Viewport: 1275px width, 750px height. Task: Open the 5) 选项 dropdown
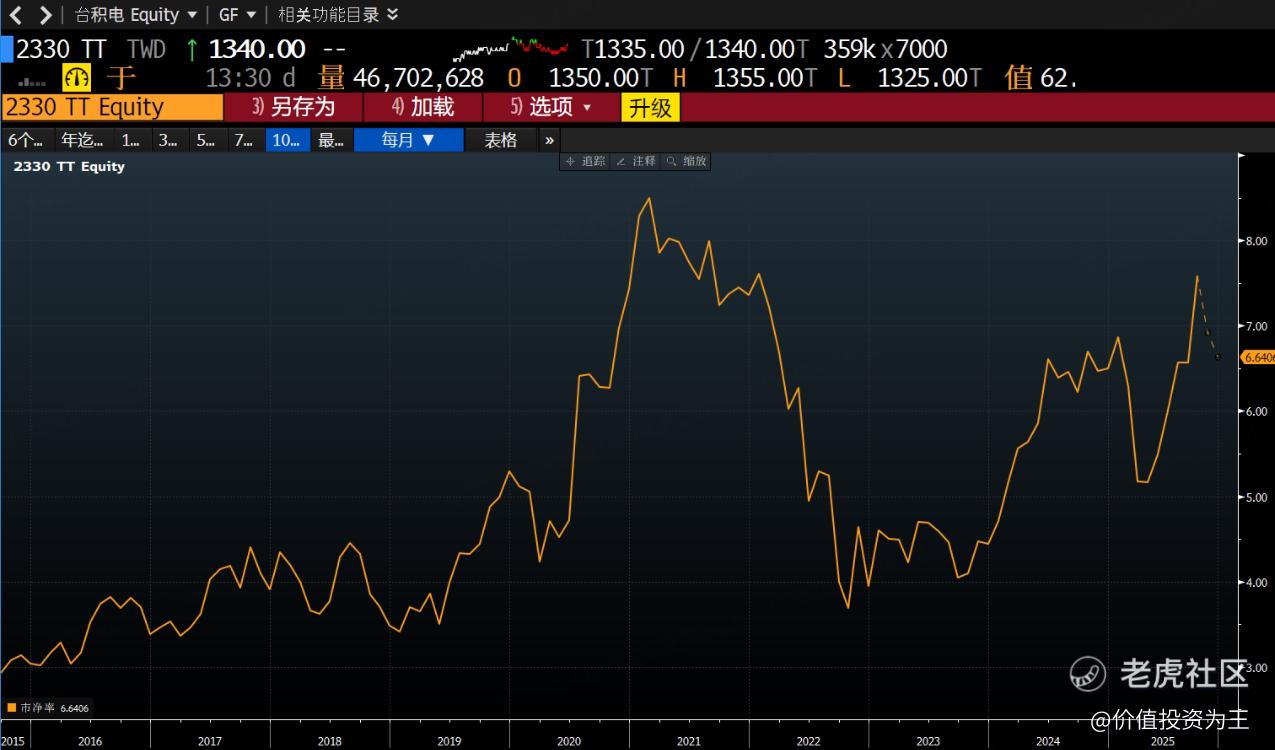click(551, 107)
